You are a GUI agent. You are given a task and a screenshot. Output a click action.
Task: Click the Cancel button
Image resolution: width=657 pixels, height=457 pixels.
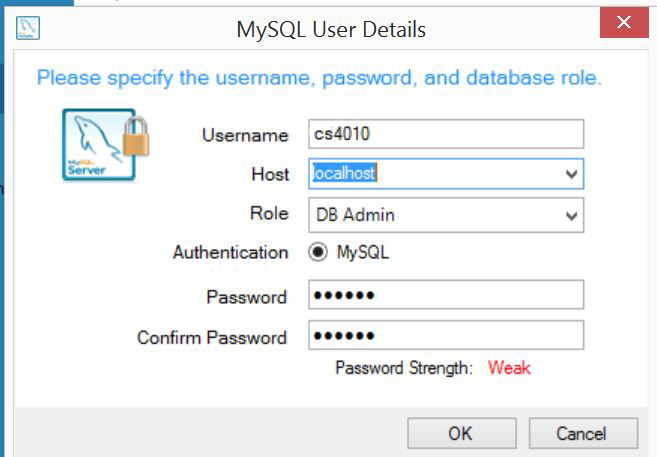(x=583, y=434)
